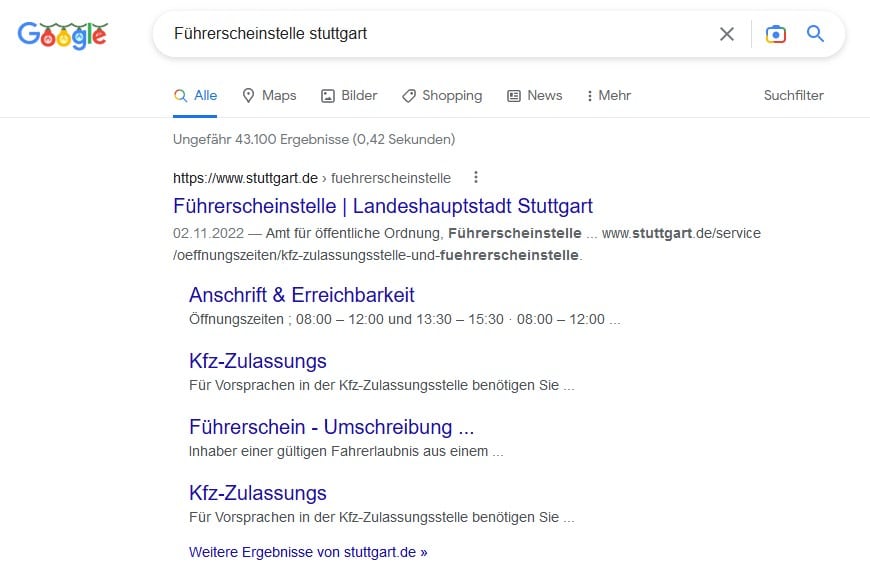Open the last Kfz-Zulassungs sitelink
This screenshot has width=870, height=574.
coord(257,493)
